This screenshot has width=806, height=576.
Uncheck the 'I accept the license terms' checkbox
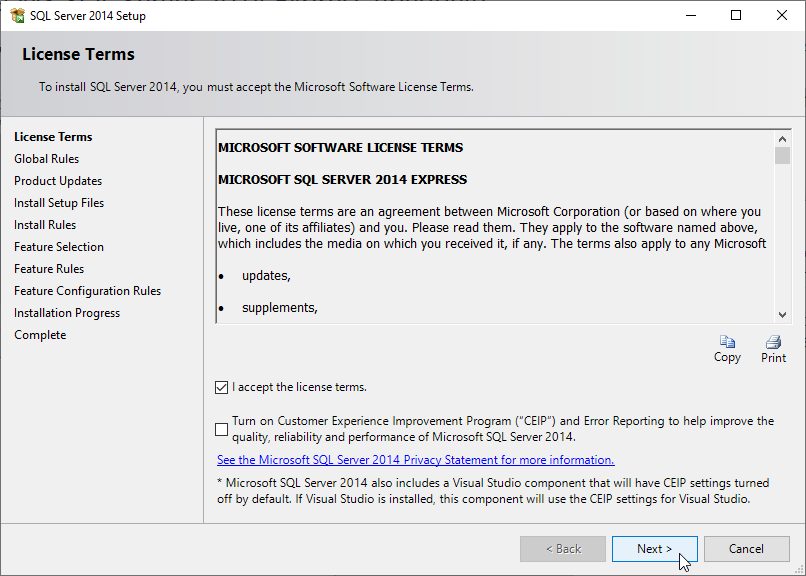click(221, 388)
